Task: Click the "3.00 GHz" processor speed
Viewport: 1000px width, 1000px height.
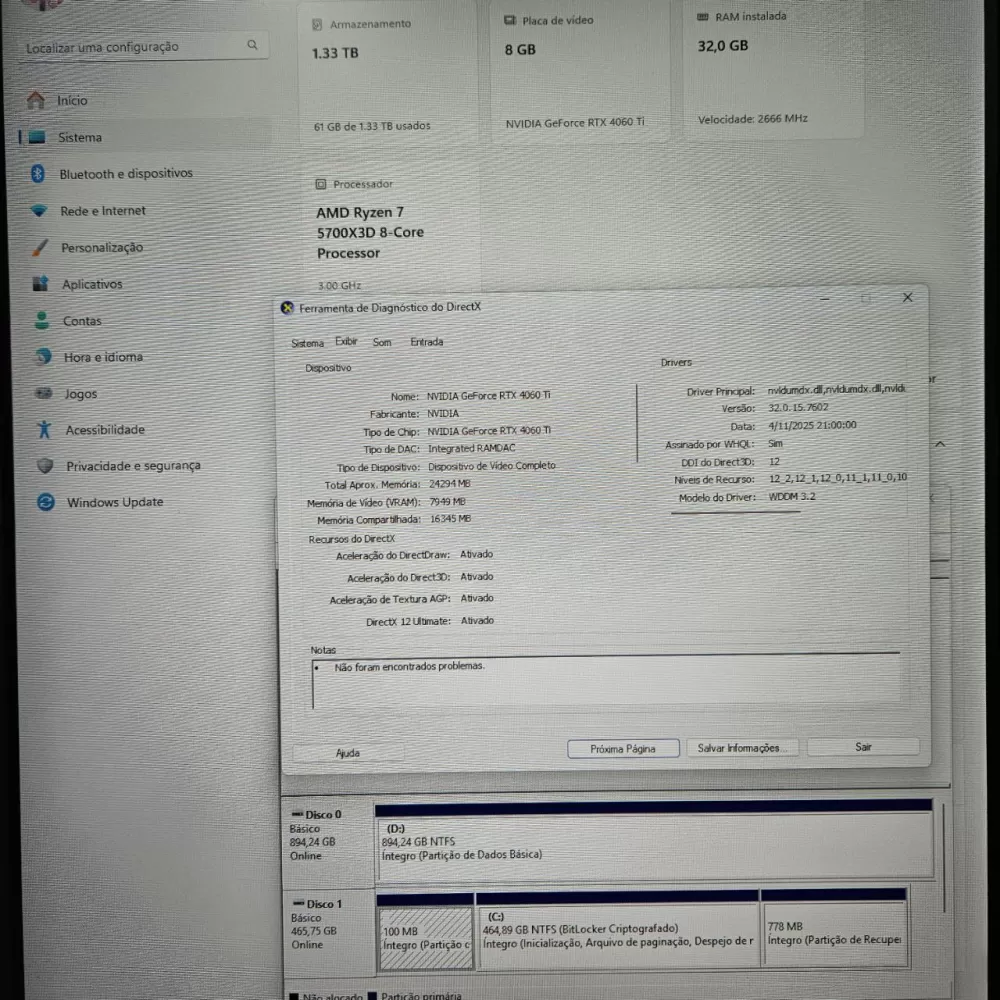Action: click(x=339, y=286)
